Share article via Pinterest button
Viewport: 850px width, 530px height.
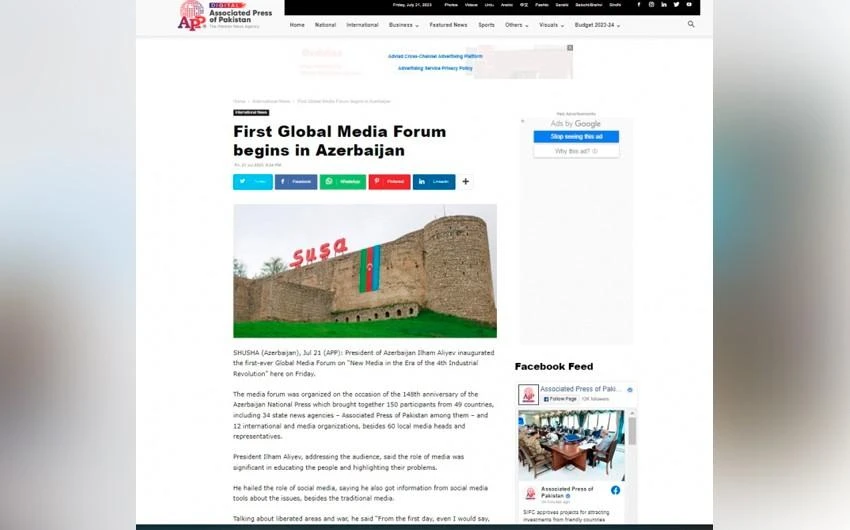(x=389, y=182)
